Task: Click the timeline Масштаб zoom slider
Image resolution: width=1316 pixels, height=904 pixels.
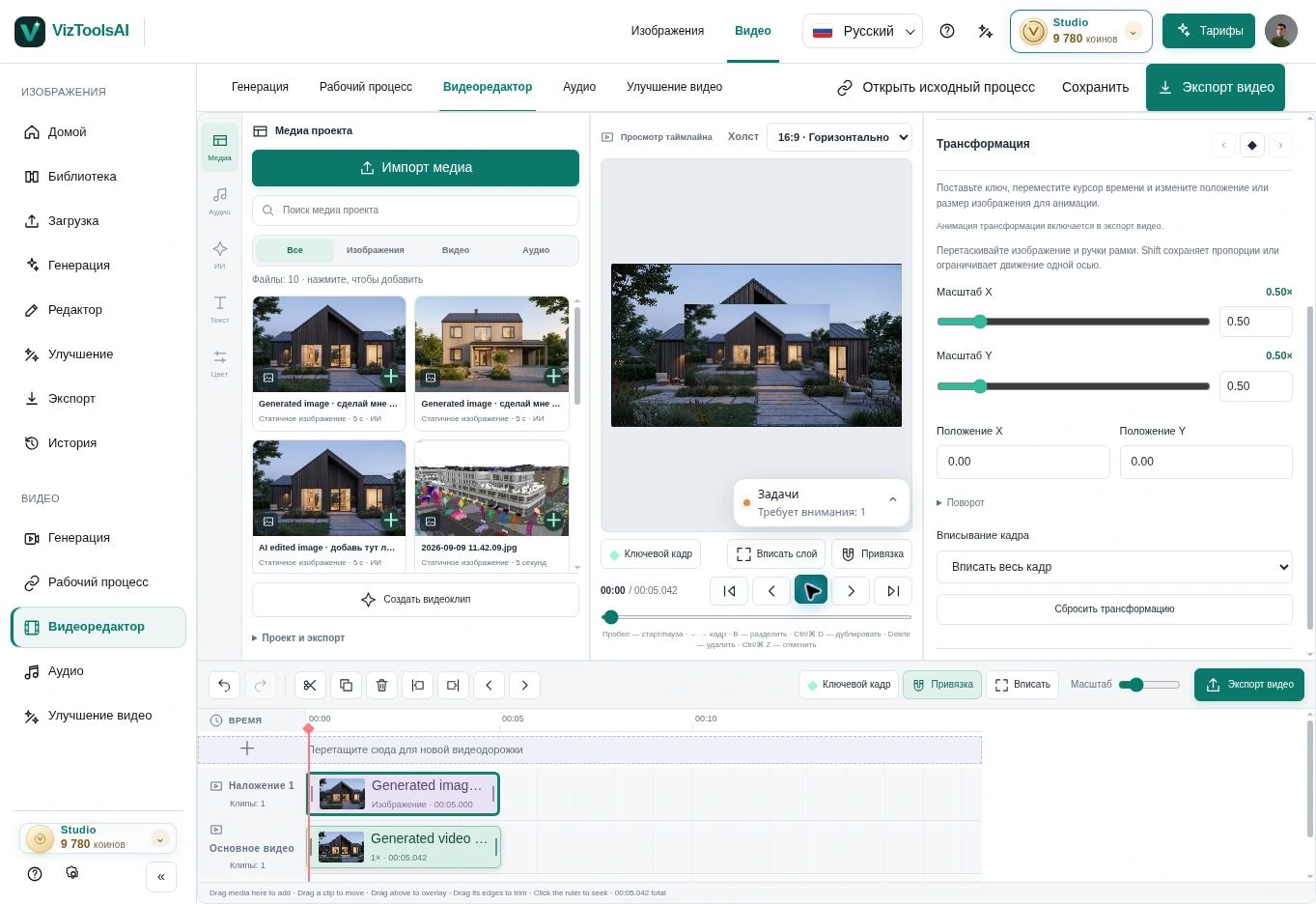Action: (1149, 685)
